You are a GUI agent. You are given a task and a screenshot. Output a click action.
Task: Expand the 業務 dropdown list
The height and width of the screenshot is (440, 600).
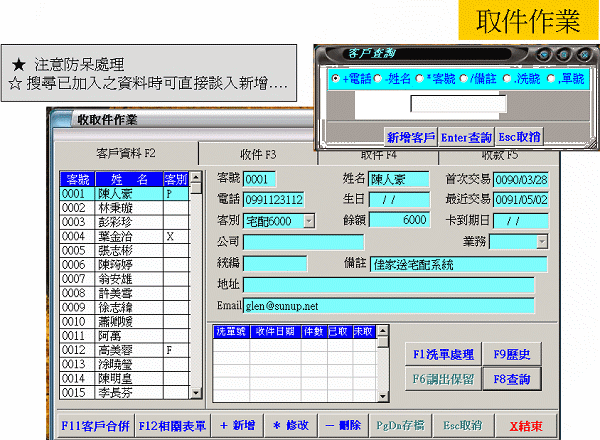tap(541, 241)
